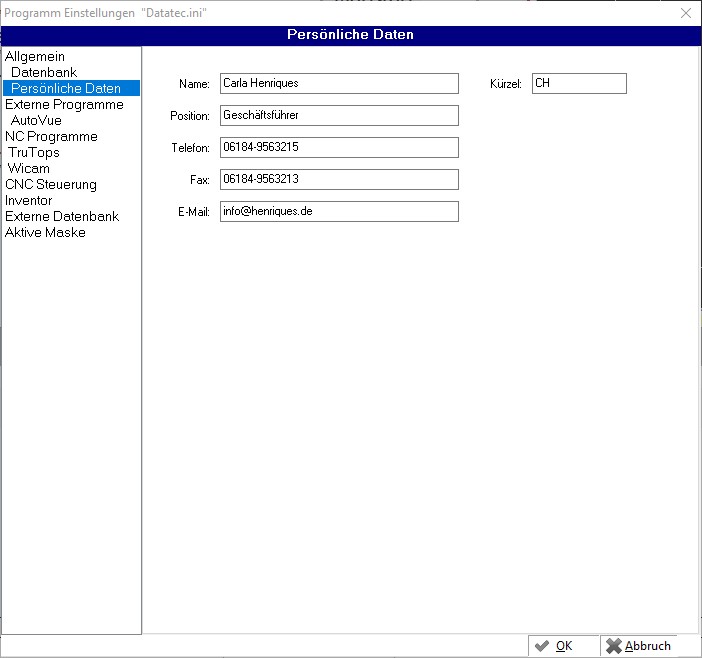The width and height of the screenshot is (702, 658).
Task: Open the Datenbank settings entry
Action: pos(44,73)
